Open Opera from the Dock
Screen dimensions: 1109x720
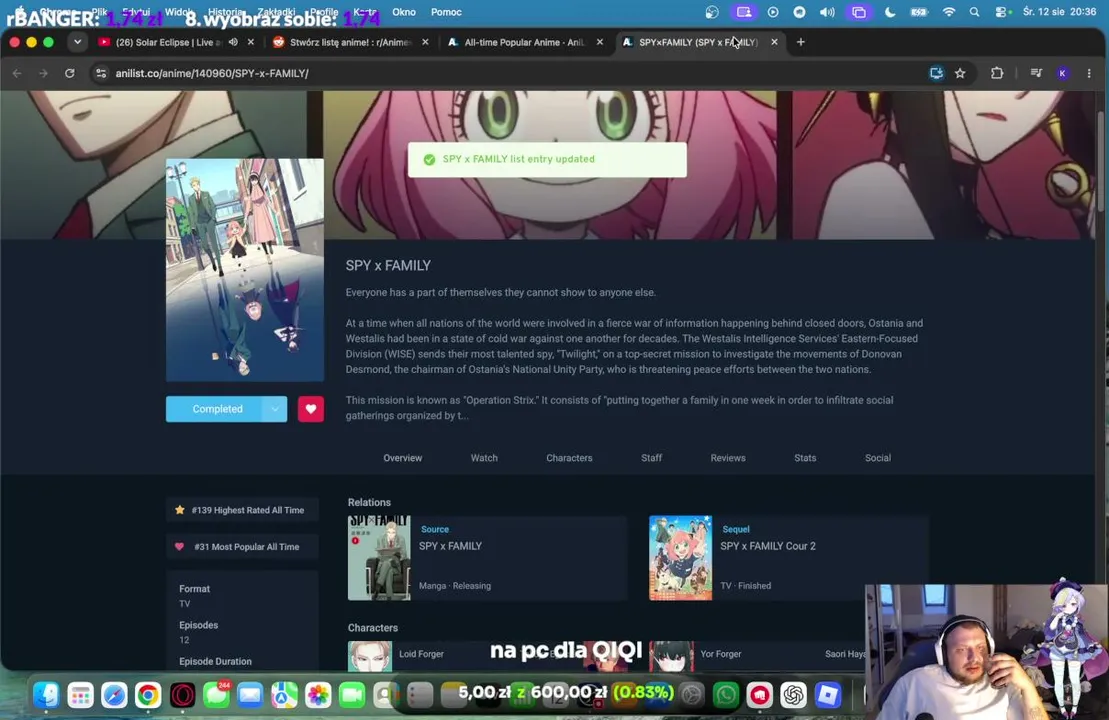182,695
